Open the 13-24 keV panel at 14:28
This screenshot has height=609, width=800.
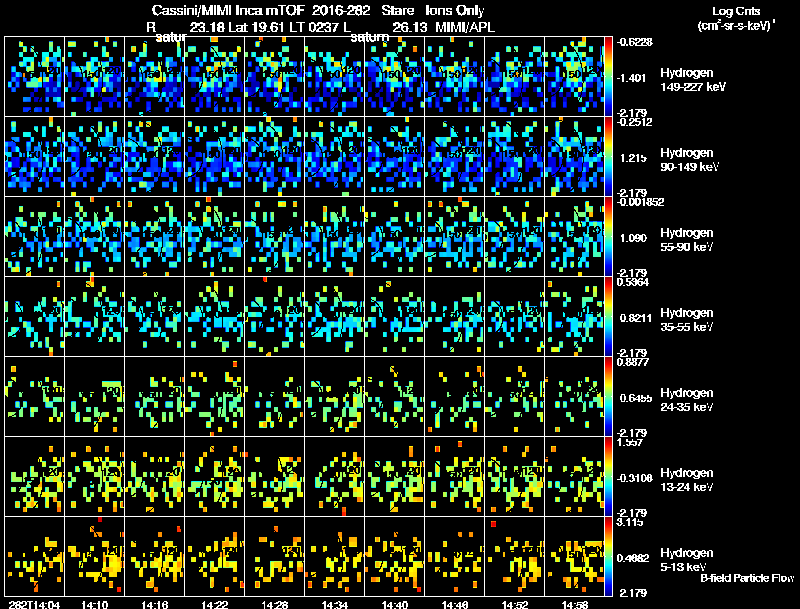point(274,477)
